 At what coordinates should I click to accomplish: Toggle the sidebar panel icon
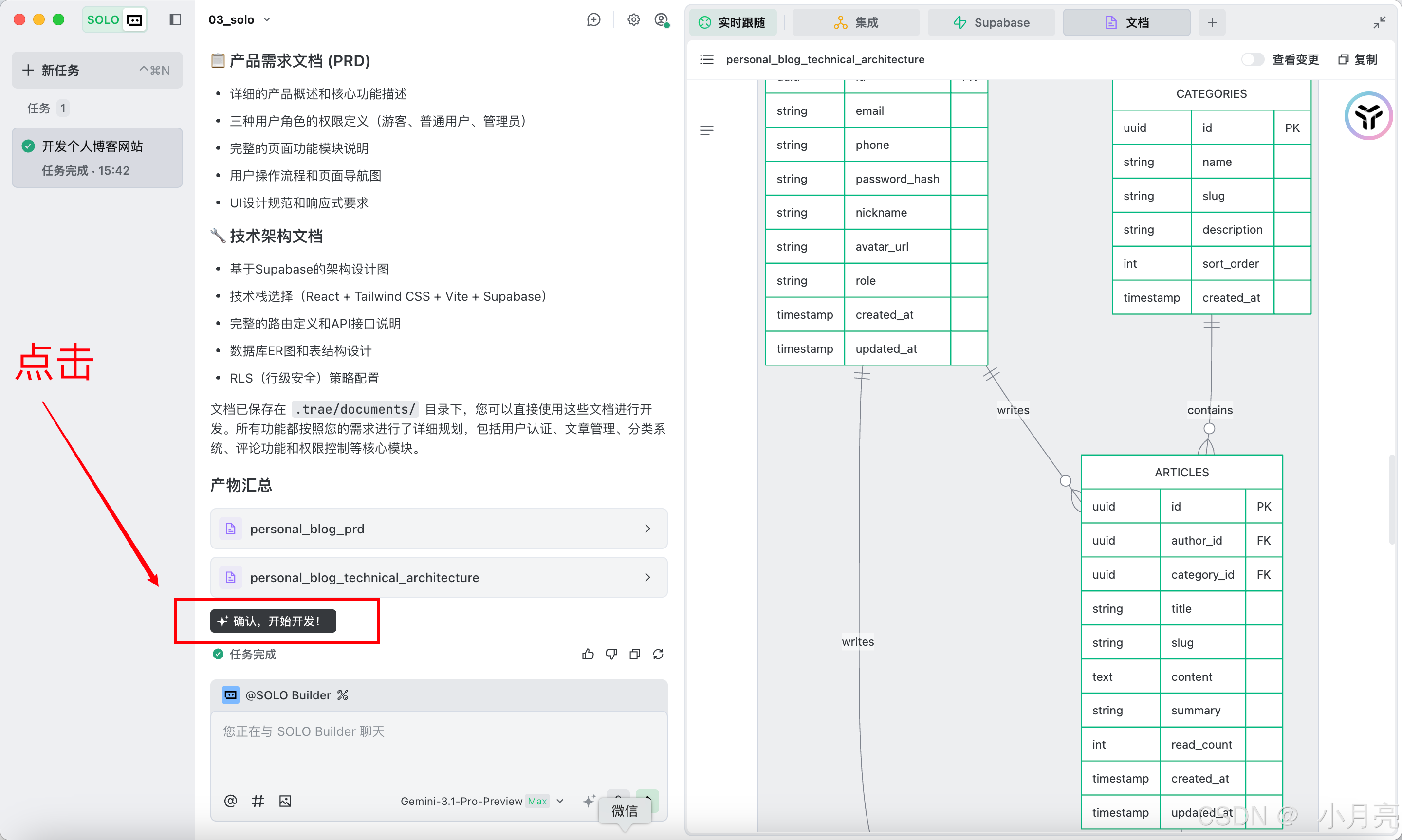pos(175,20)
